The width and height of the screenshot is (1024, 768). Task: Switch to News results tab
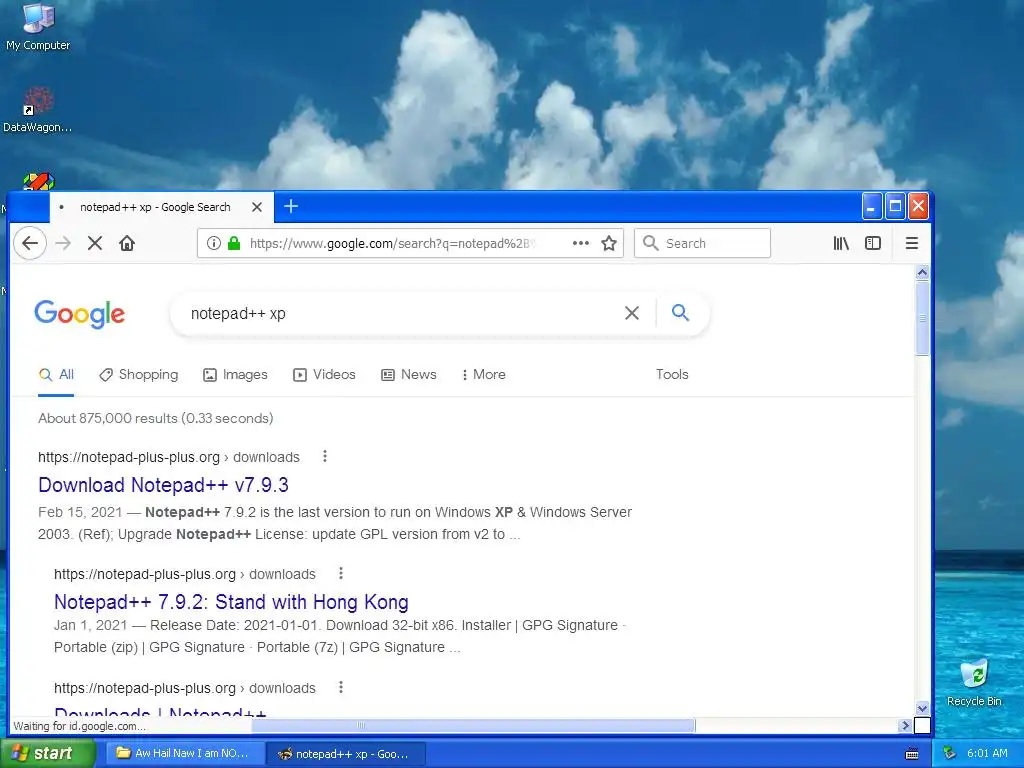tap(409, 375)
